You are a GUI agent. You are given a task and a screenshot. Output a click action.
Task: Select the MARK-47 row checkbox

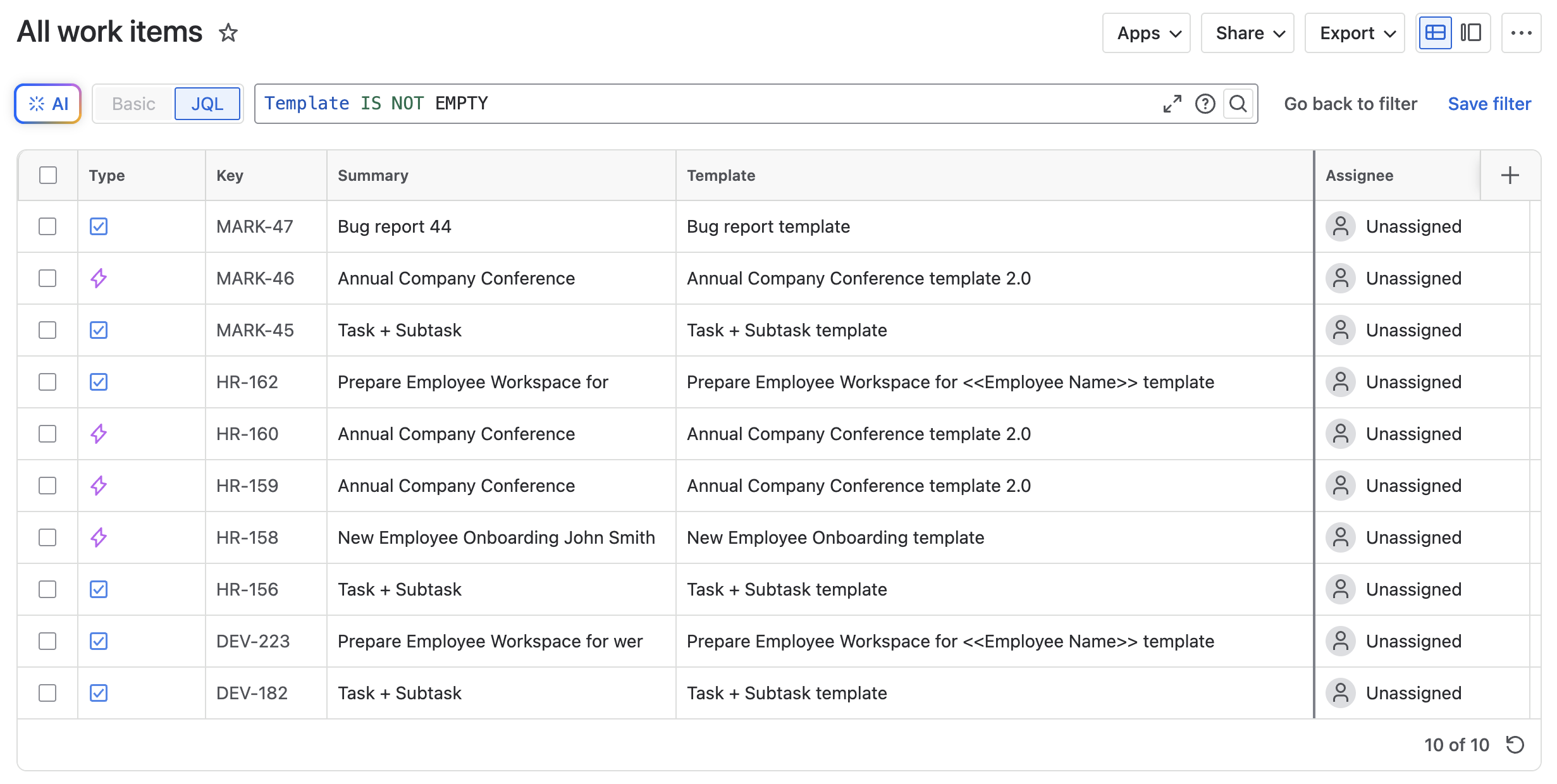point(48,226)
